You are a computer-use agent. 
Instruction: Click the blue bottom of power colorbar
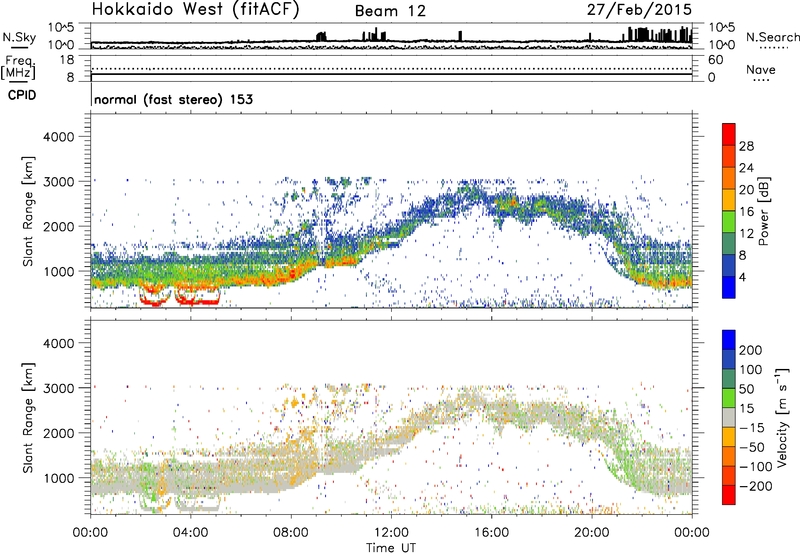[x=729, y=287]
